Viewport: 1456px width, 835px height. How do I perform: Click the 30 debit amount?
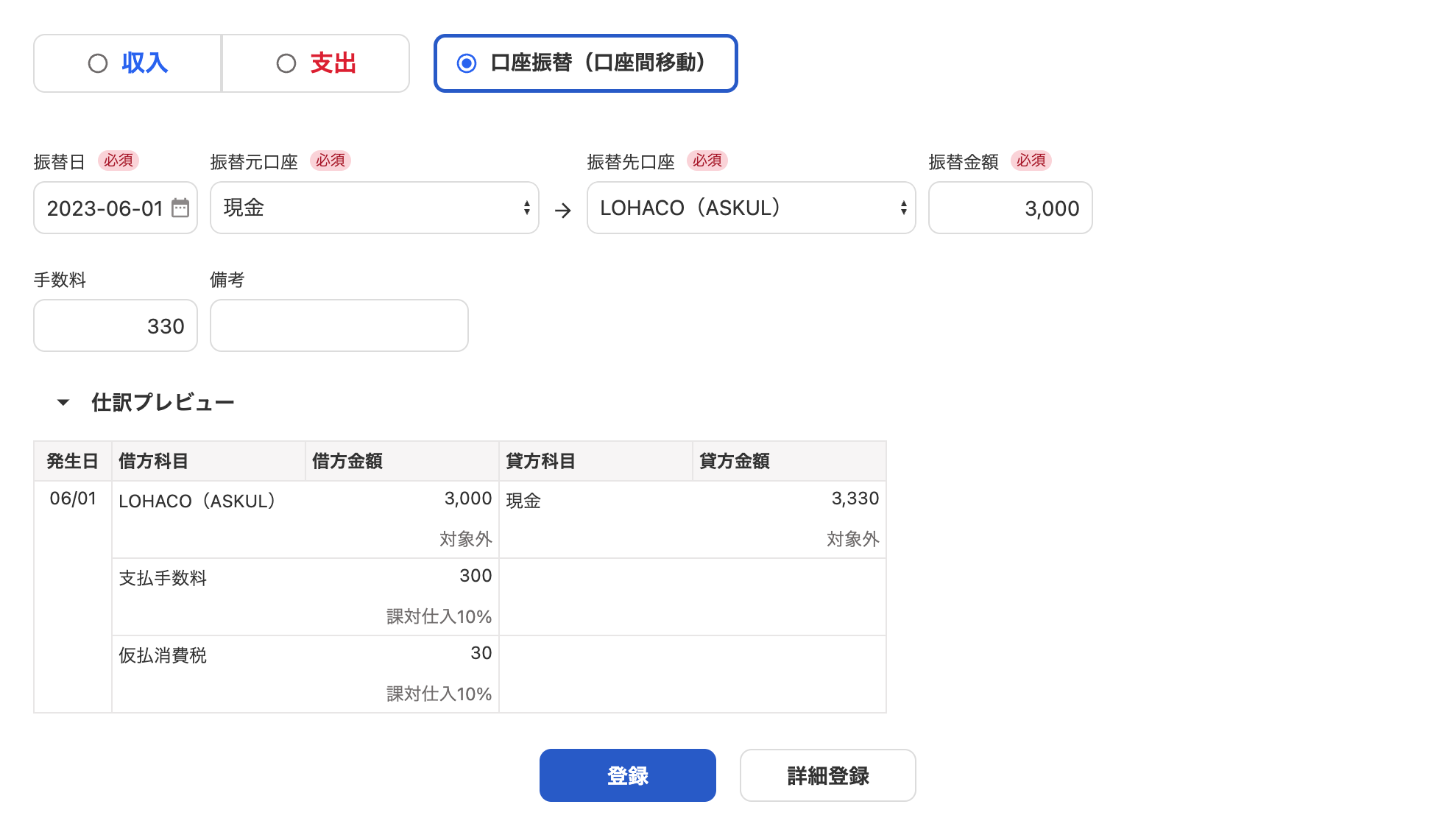click(481, 653)
